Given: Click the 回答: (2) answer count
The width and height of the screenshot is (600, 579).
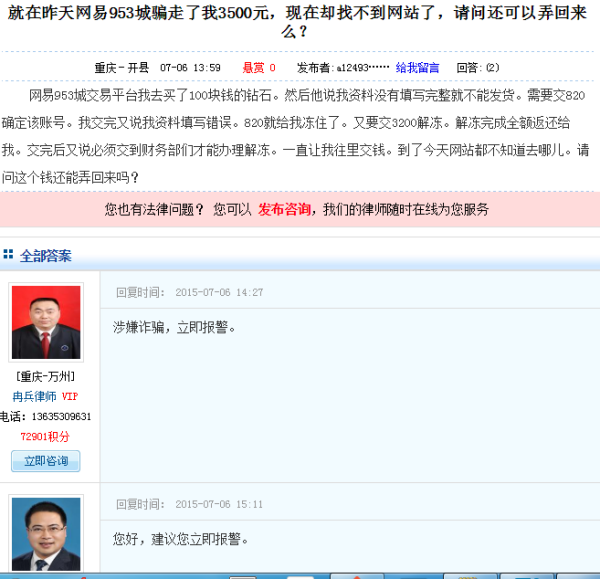Looking at the screenshot, I should [478, 68].
